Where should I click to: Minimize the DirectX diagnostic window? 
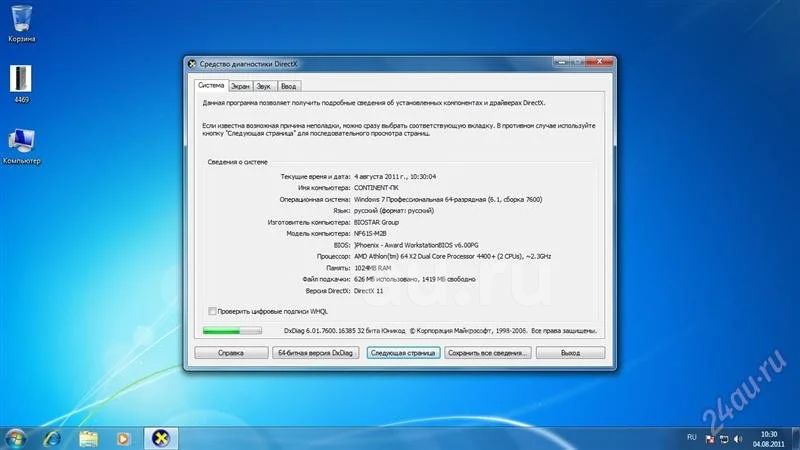561,62
